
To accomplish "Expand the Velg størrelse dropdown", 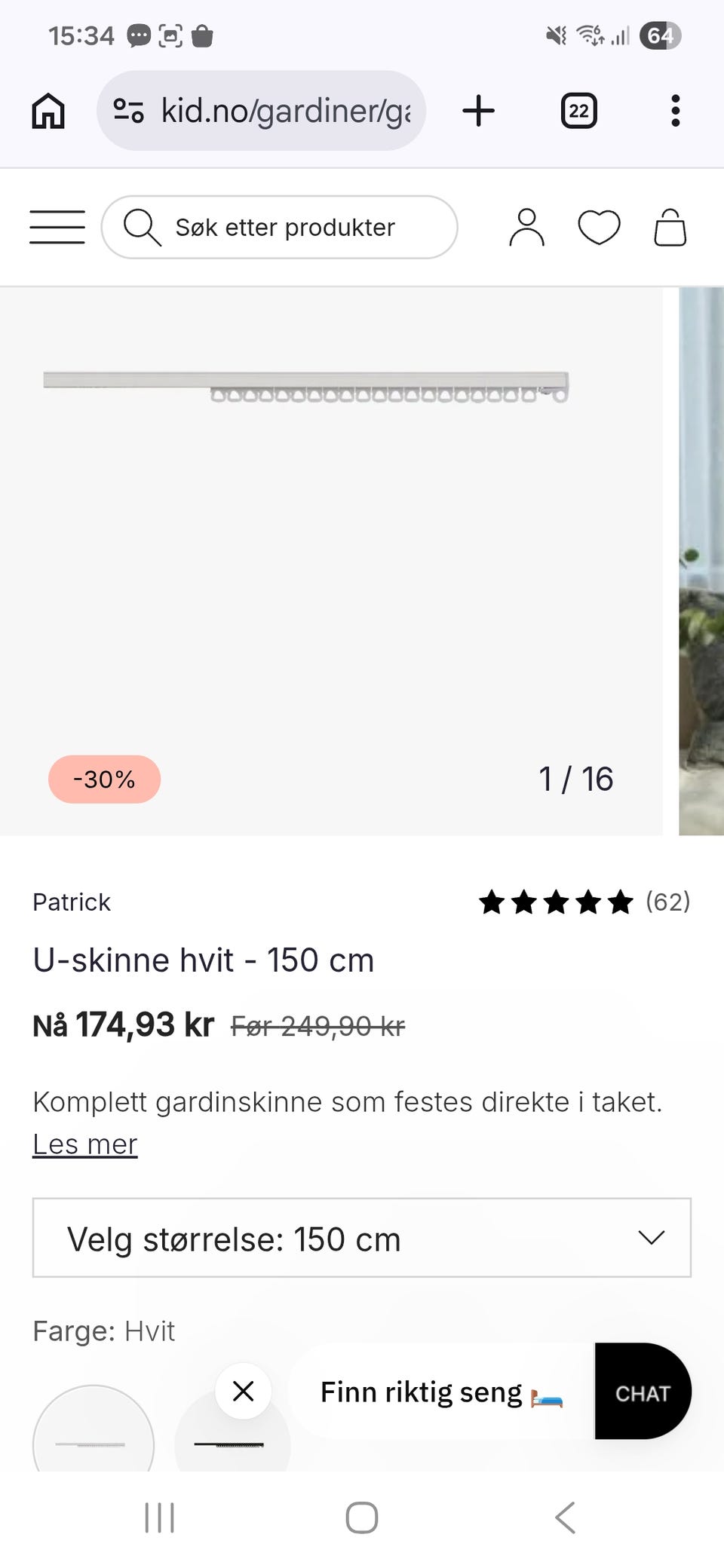I will pyautogui.click(x=360, y=1238).
